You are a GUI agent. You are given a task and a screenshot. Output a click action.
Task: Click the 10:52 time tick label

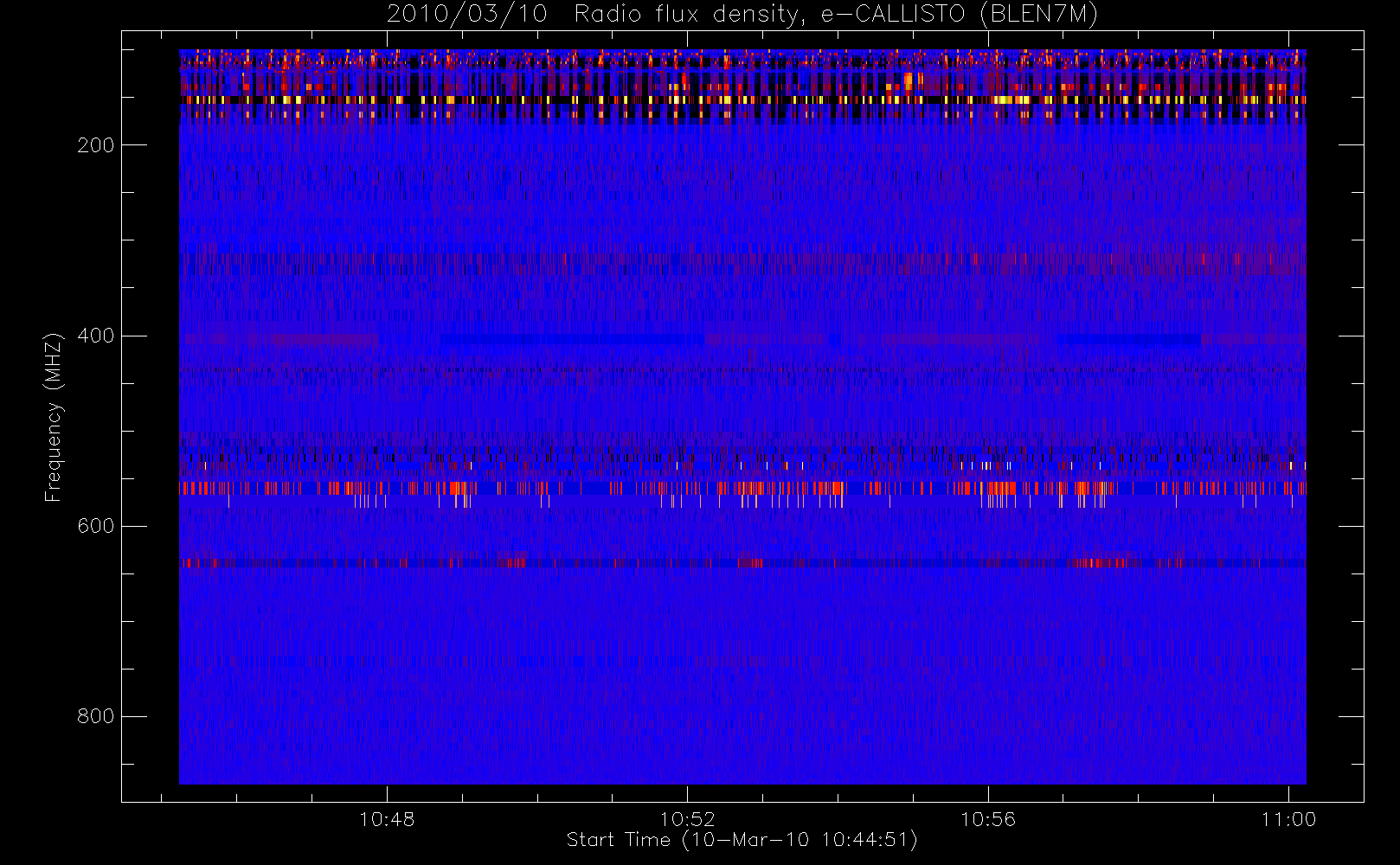pos(687,819)
